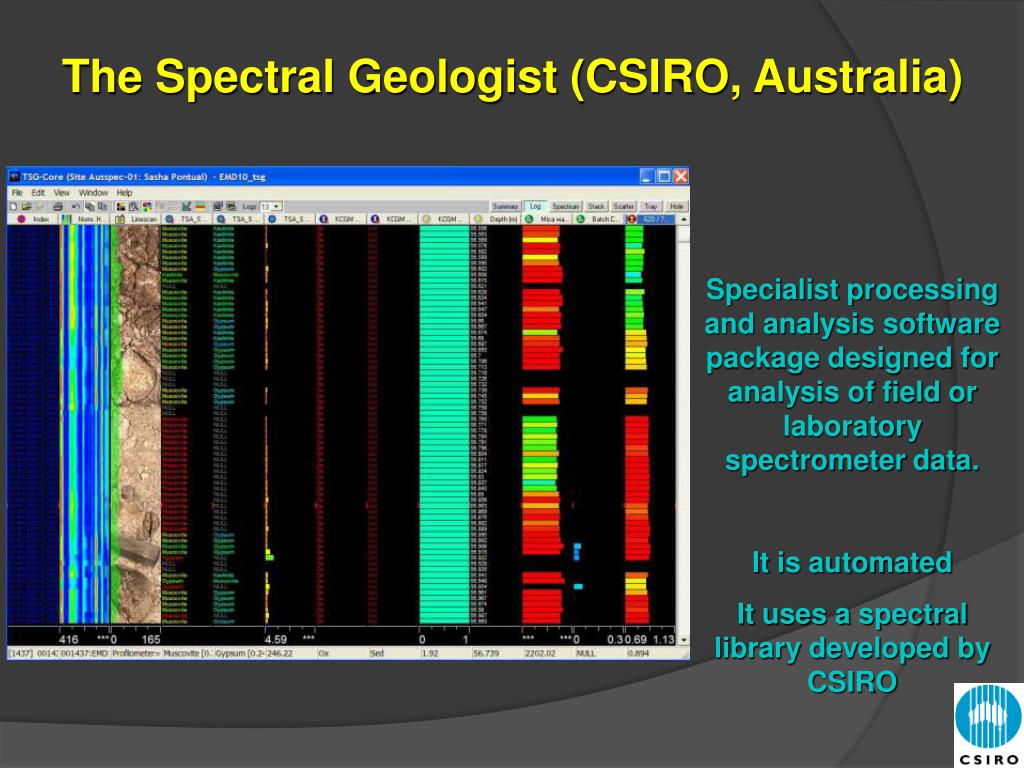Viewport: 1024px width, 768px height.
Task: Click the New file icon in toolbar
Action: point(13,206)
